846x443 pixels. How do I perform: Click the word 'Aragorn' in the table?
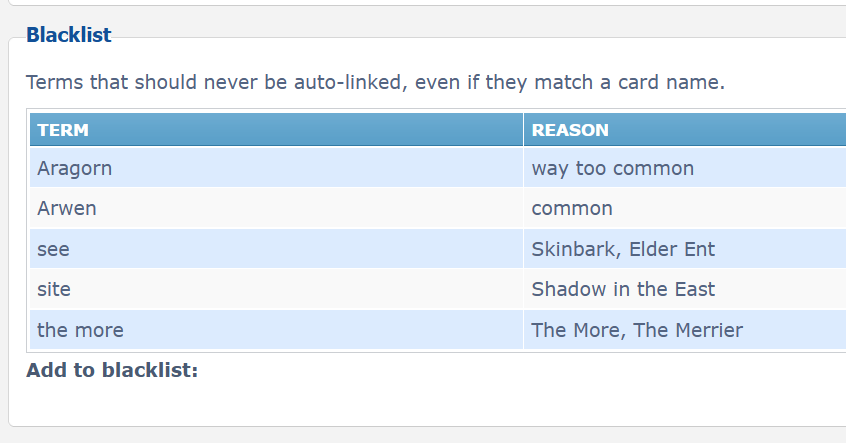(75, 168)
